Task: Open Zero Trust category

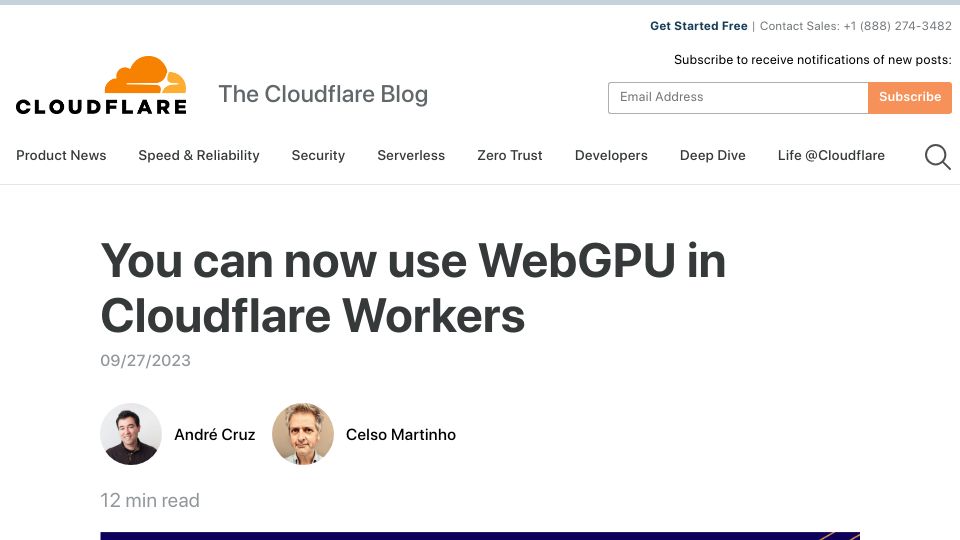Action: click(510, 156)
